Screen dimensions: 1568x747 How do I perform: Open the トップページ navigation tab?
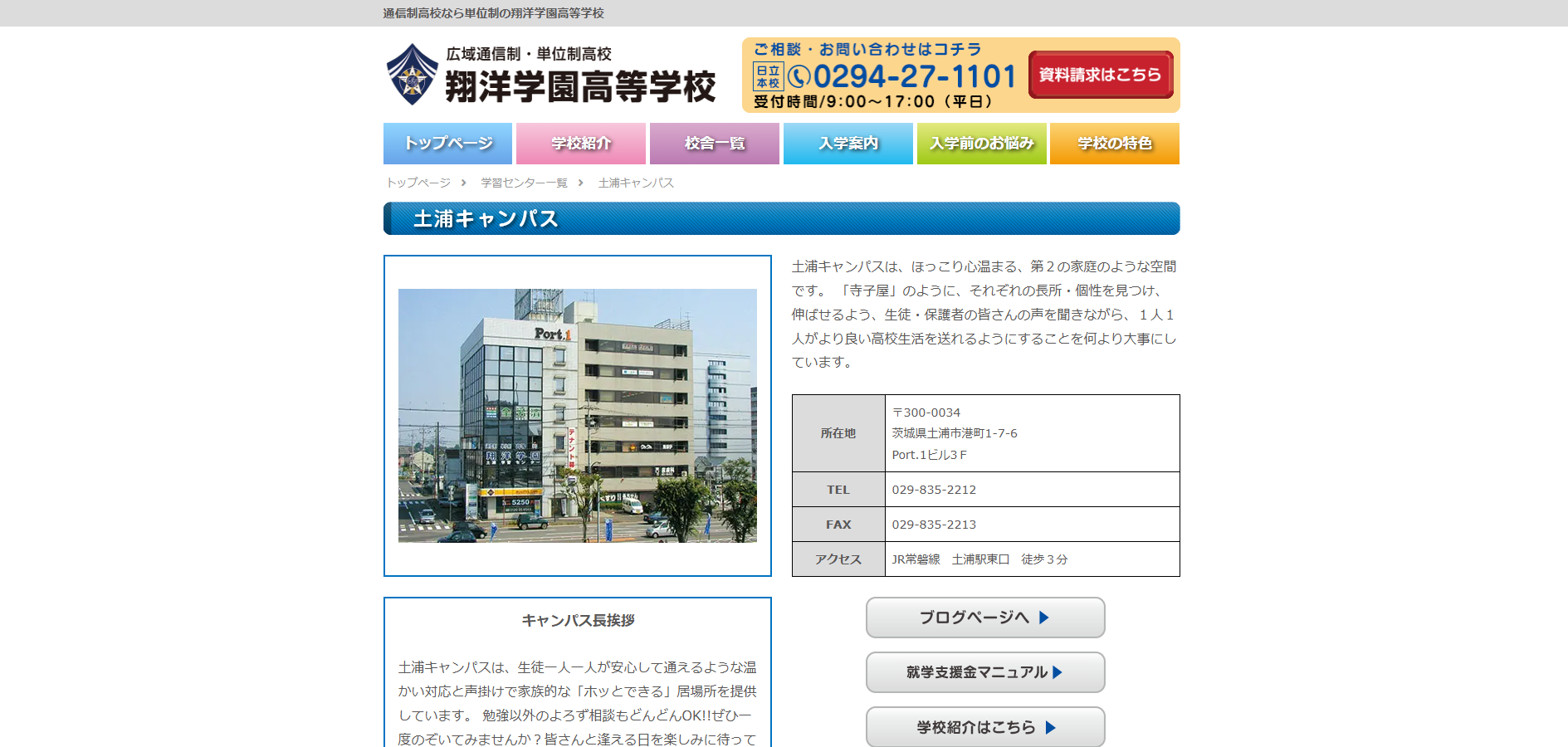tap(447, 144)
